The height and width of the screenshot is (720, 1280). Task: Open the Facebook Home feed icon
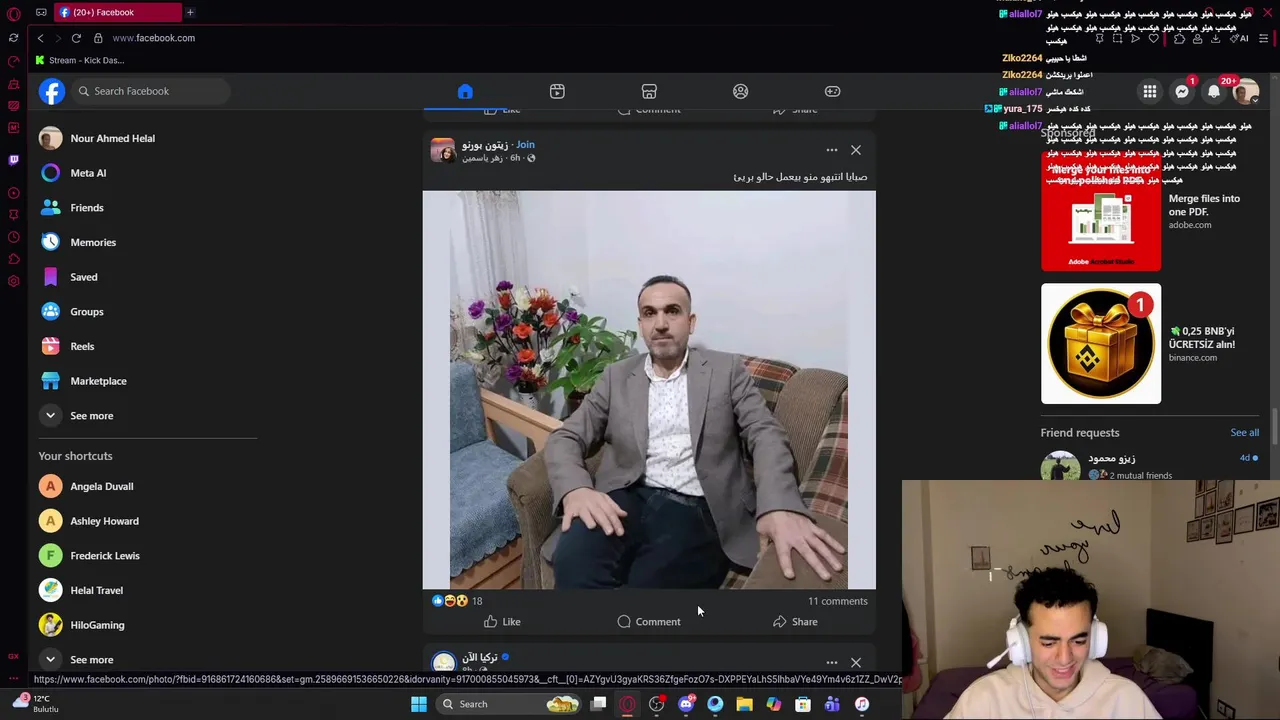tap(465, 91)
